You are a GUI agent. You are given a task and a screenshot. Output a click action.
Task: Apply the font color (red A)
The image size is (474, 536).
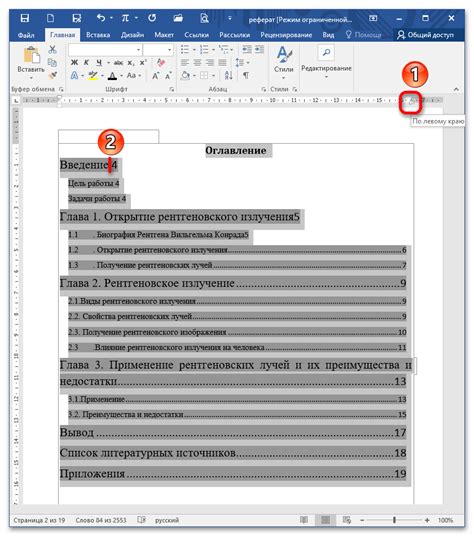click(112, 75)
